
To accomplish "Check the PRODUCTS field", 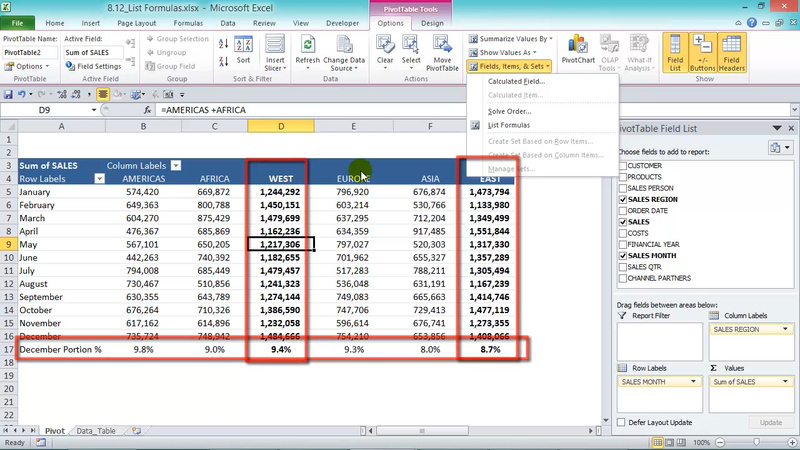I will tap(623, 177).
